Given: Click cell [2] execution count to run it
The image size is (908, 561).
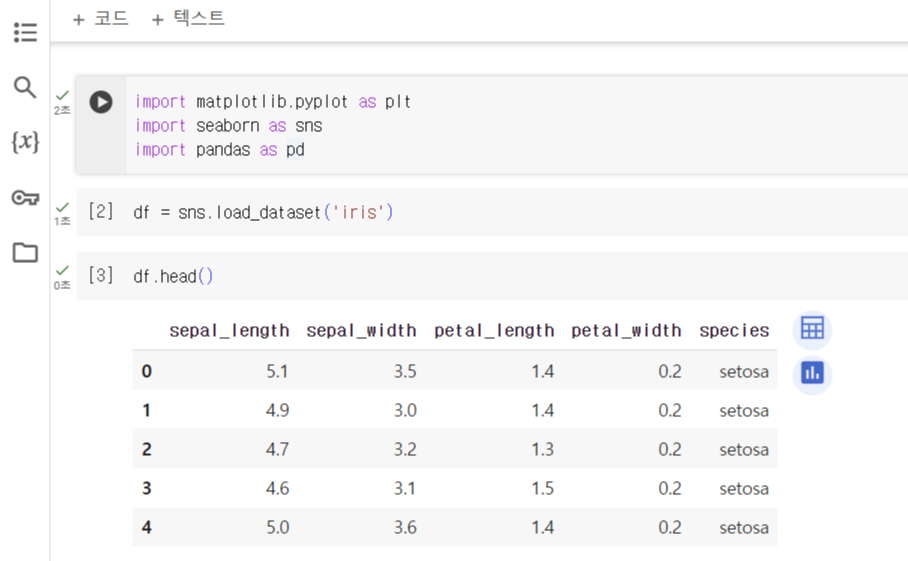Looking at the screenshot, I should (101, 211).
